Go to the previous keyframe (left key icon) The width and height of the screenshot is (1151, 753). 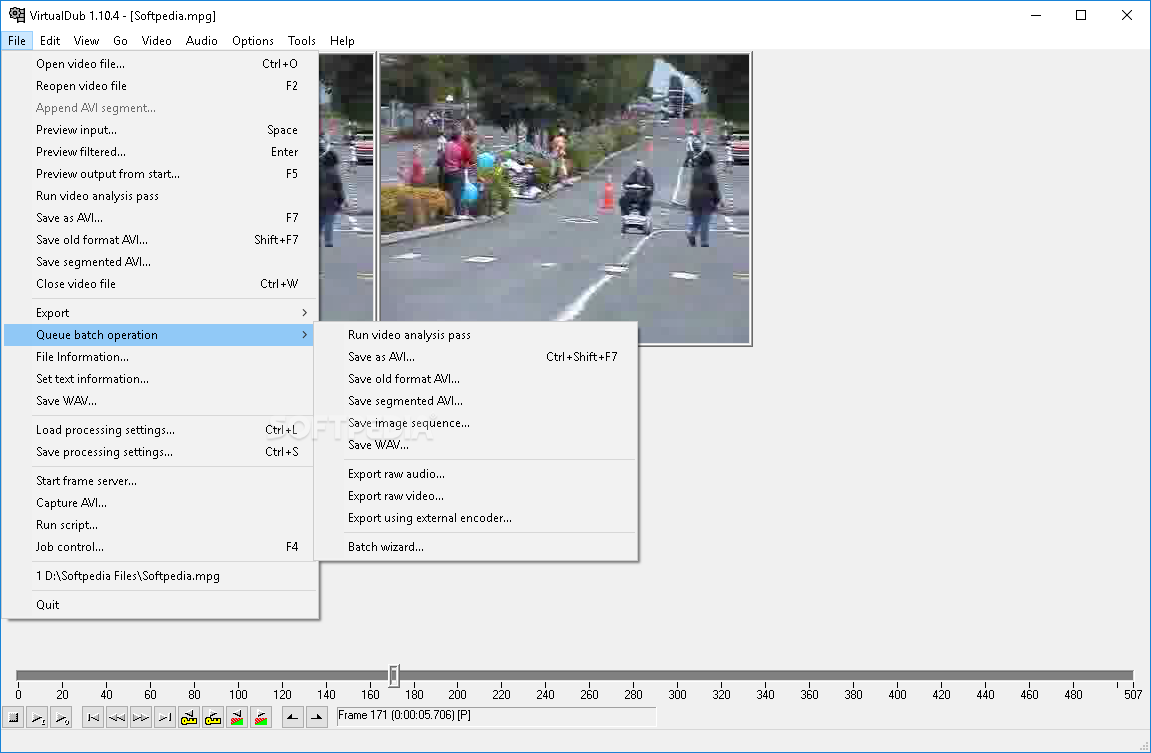(189, 717)
